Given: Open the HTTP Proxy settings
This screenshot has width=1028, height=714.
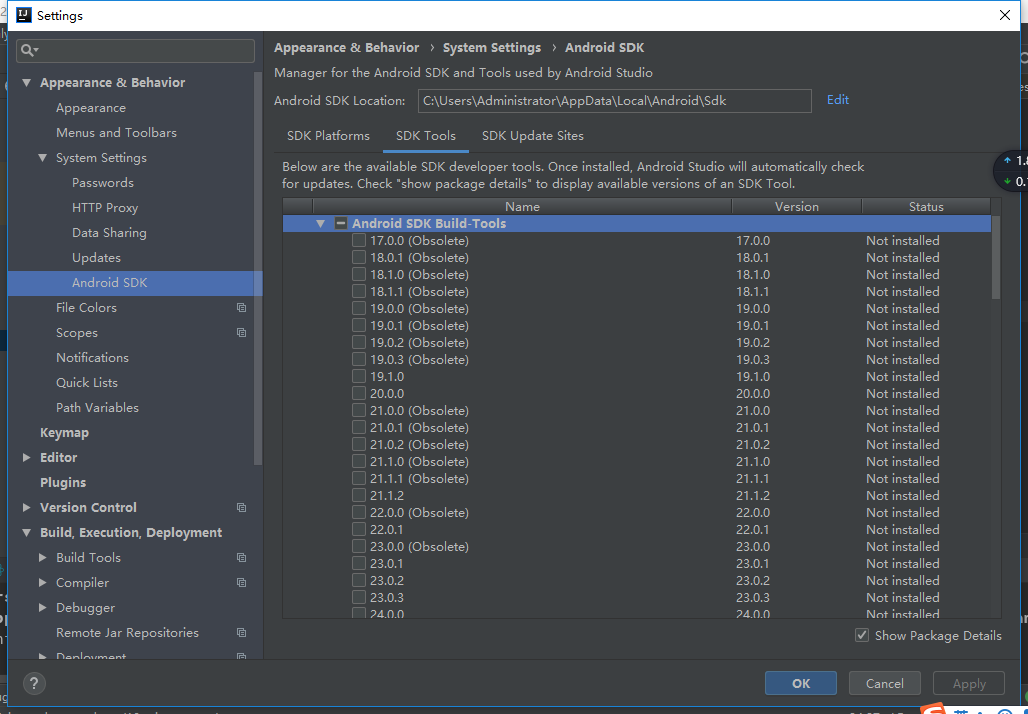Looking at the screenshot, I should [x=105, y=208].
